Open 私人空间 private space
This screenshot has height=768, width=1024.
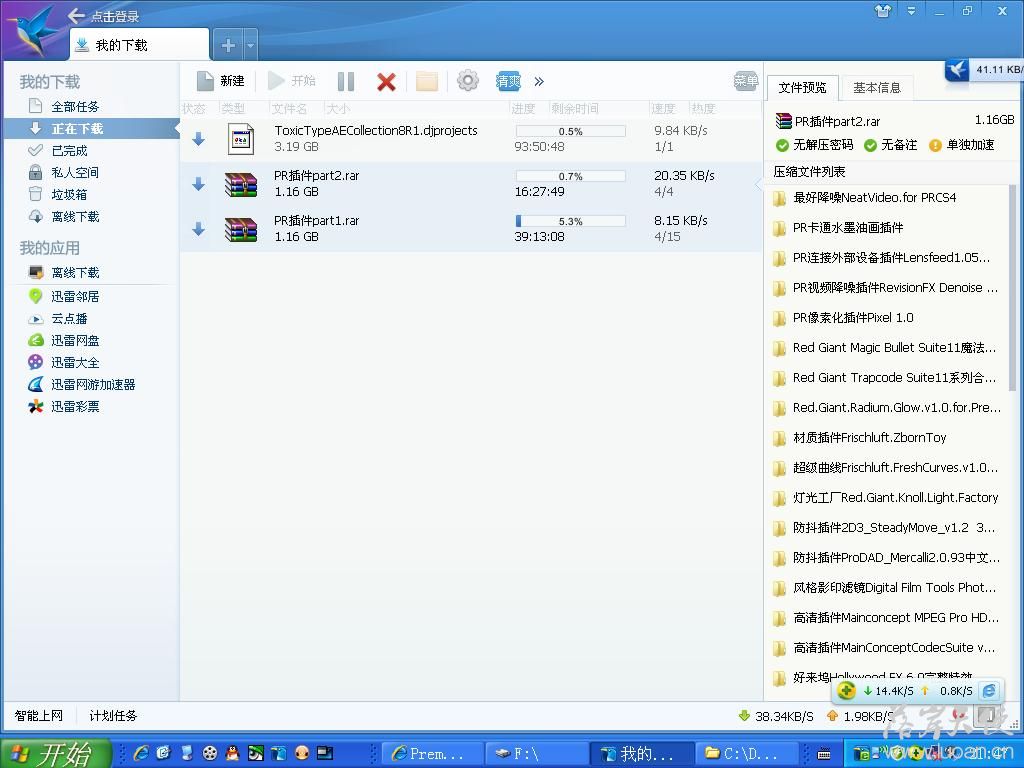click(75, 172)
